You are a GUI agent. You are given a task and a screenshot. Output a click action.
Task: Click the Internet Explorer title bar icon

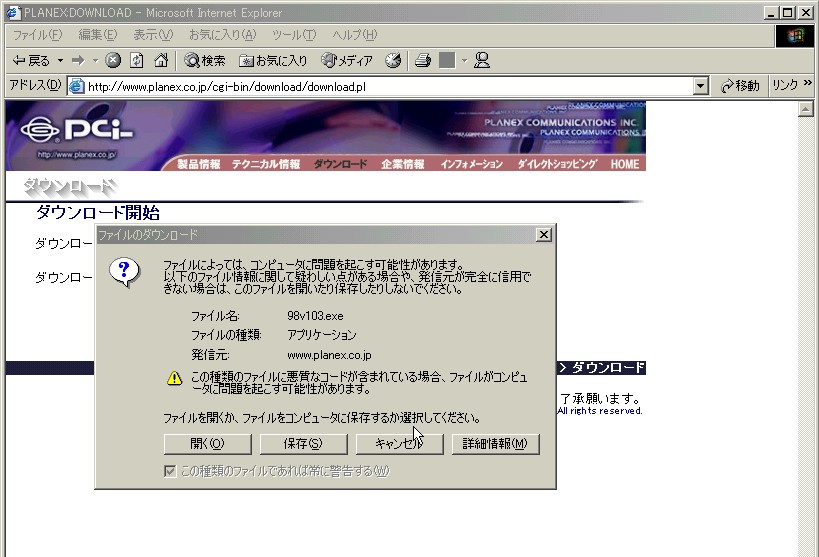pyautogui.click(x=14, y=13)
